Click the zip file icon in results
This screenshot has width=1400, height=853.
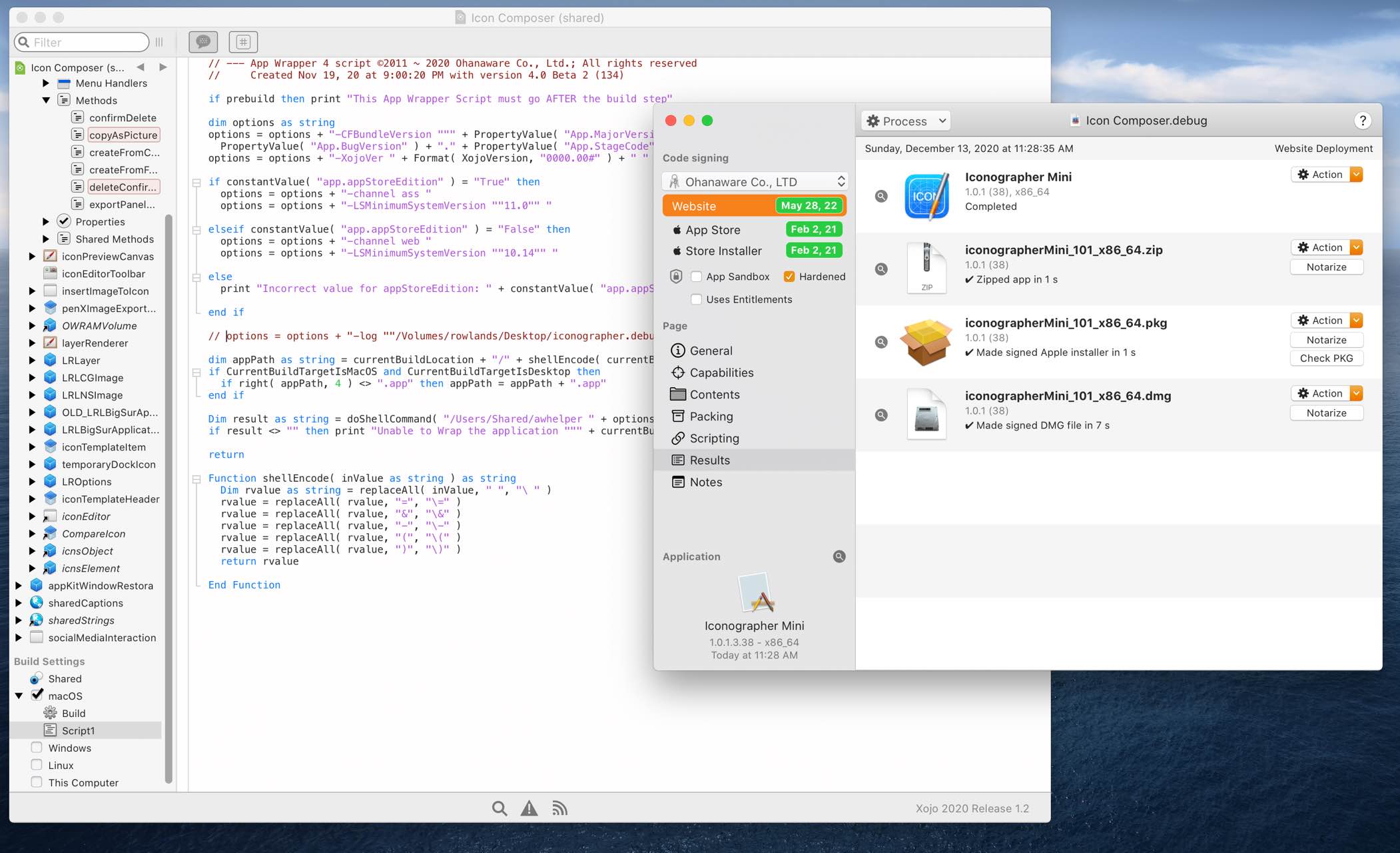coord(926,268)
